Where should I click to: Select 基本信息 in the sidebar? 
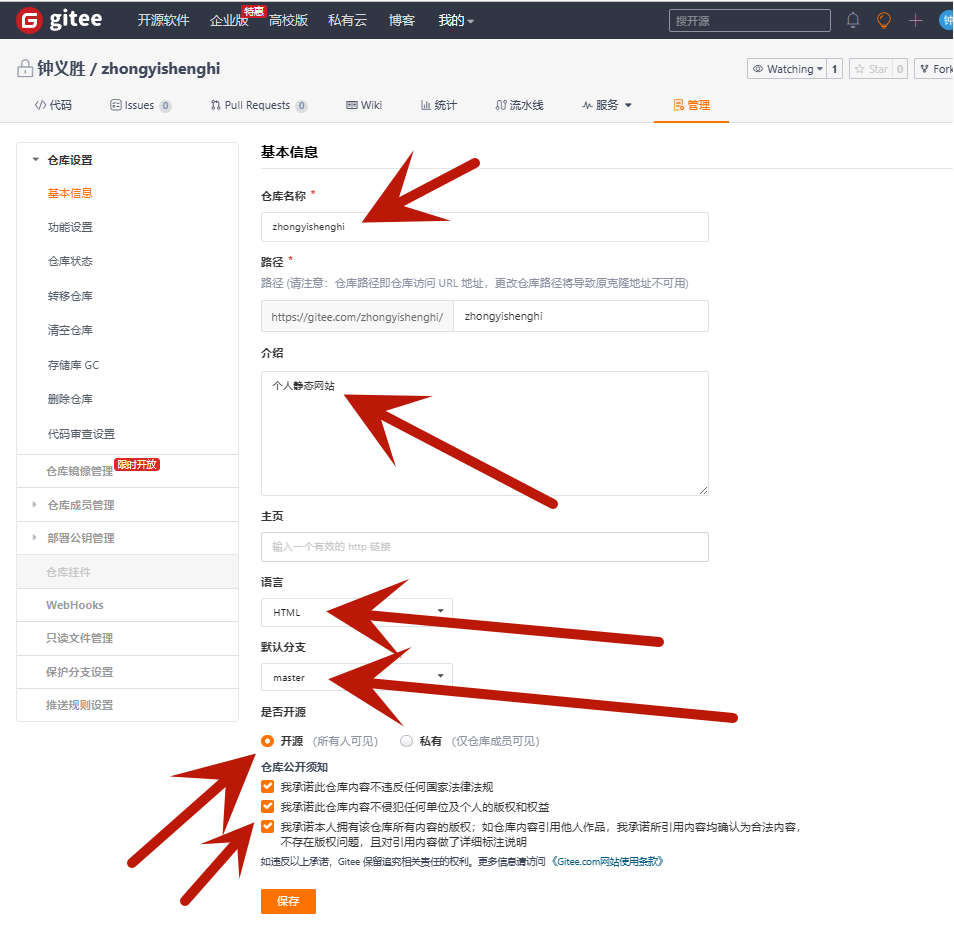coord(70,193)
